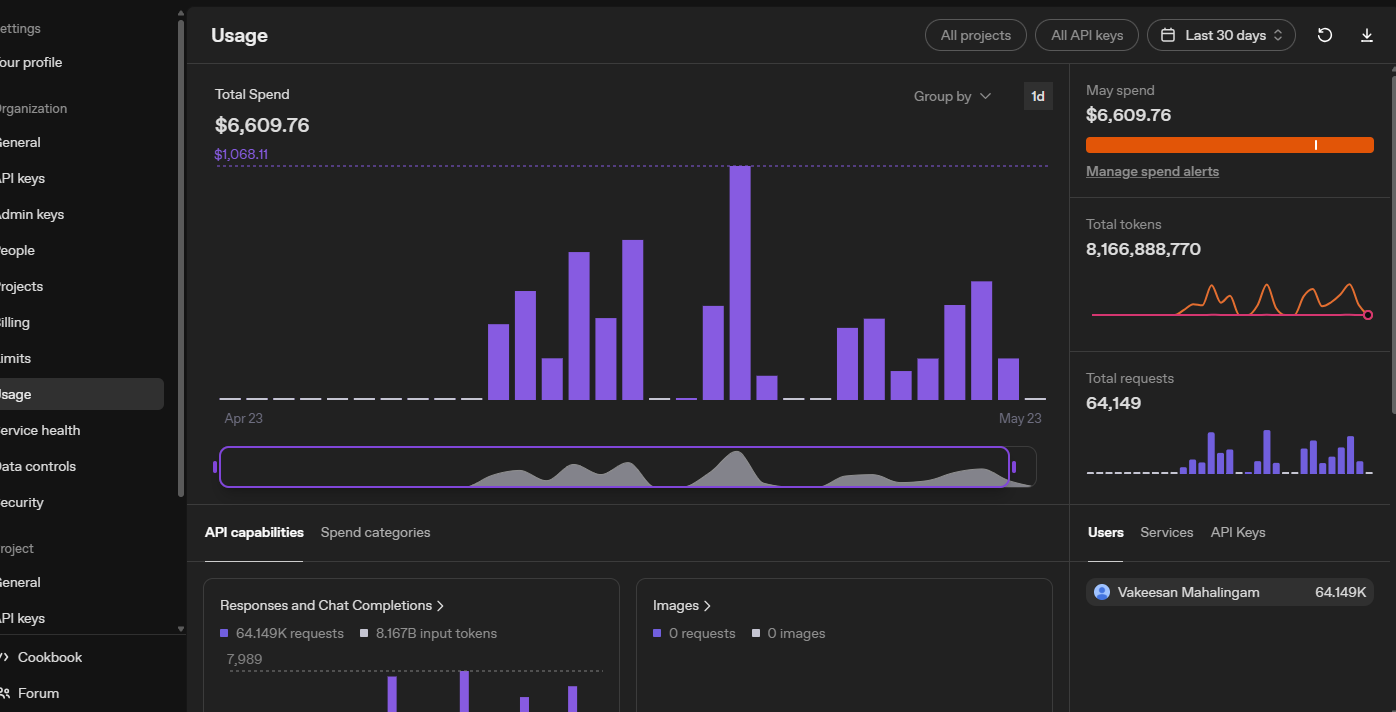Click the 64,149 total requests value
1396x712 pixels.
point(1113,403)
